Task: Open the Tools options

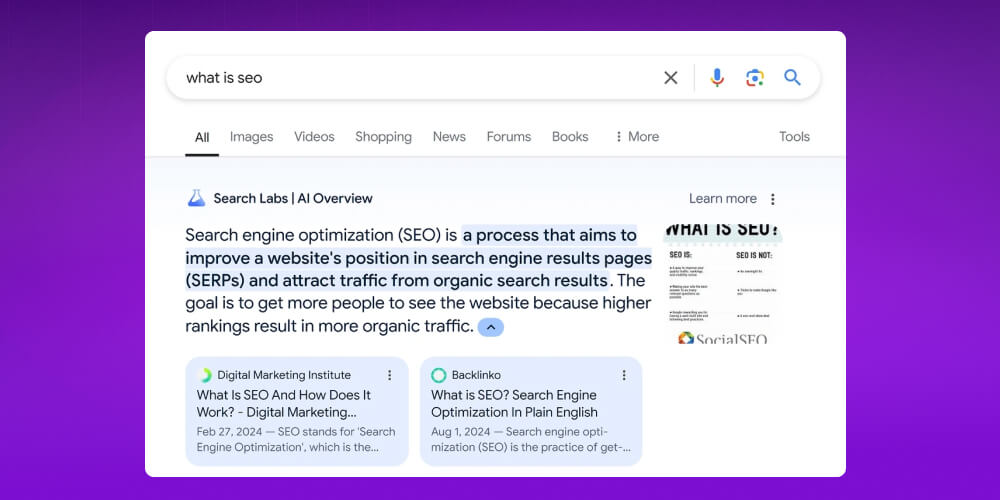Action: 794,137
